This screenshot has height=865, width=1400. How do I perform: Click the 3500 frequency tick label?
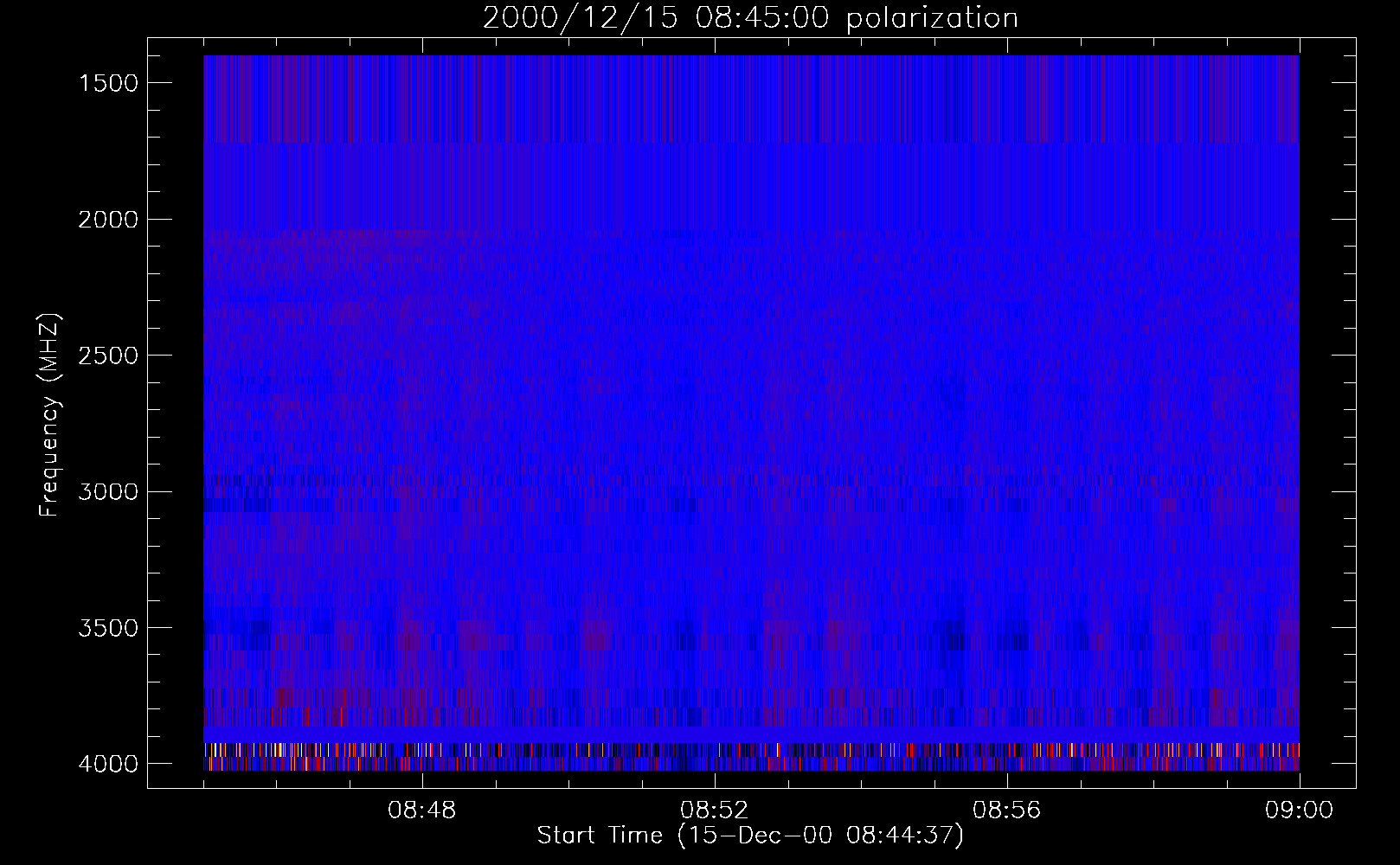108,627
